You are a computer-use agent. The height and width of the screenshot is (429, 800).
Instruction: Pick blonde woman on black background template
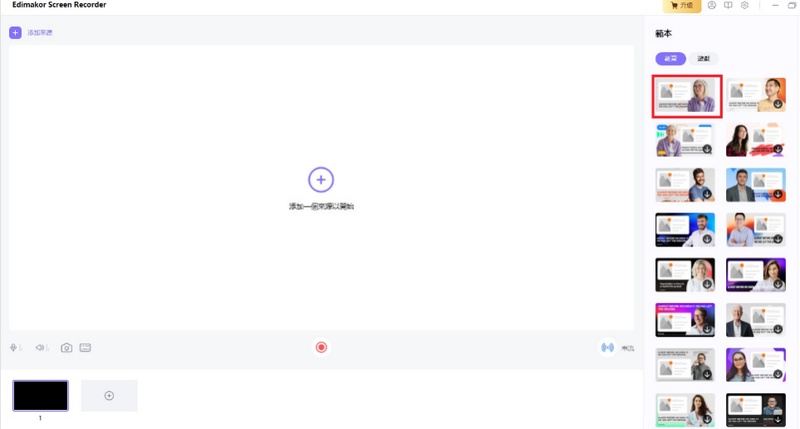[x=685, y=275]
